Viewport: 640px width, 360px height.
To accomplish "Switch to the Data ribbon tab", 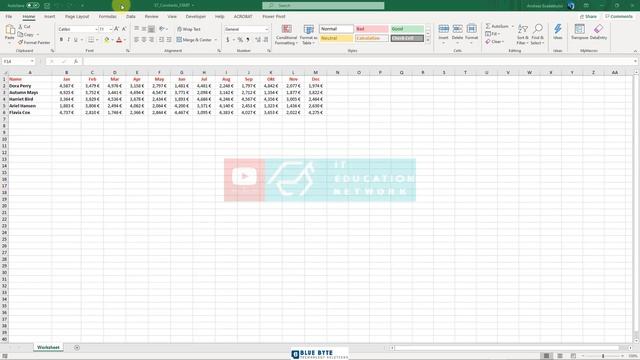I will 131,16.
